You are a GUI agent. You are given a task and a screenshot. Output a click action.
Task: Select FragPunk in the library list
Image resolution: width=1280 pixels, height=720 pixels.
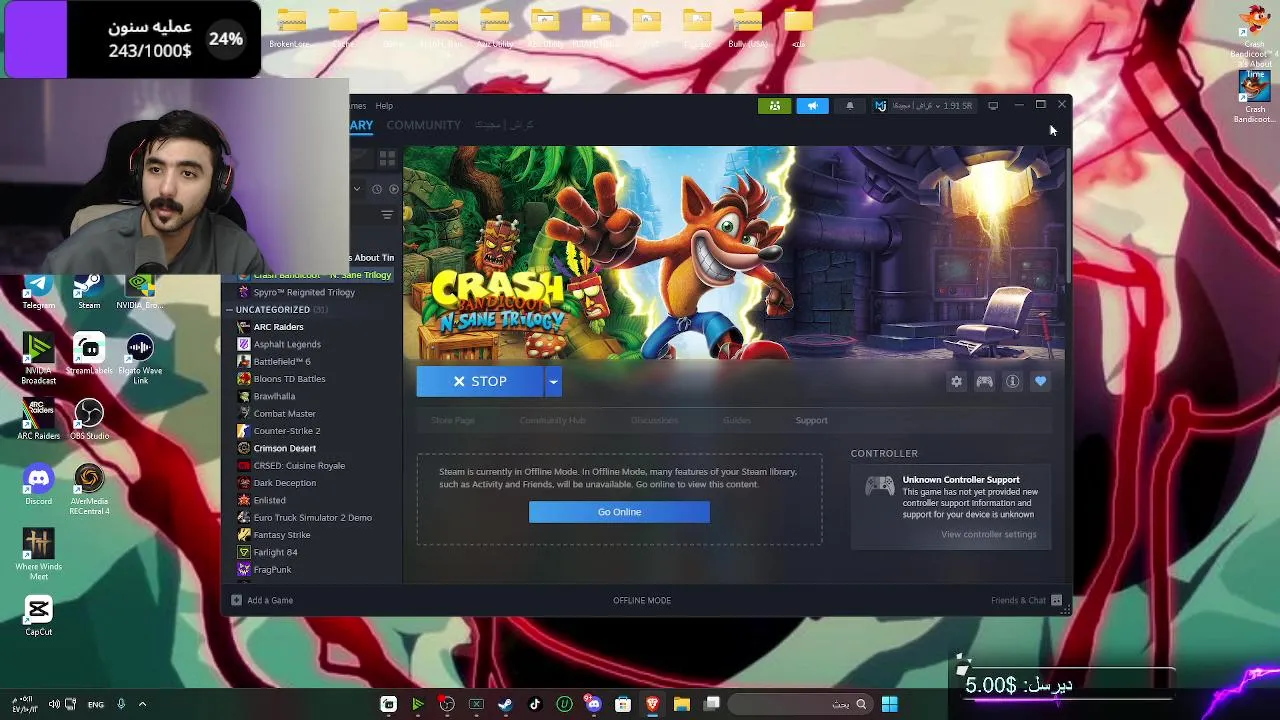point(272,569)
